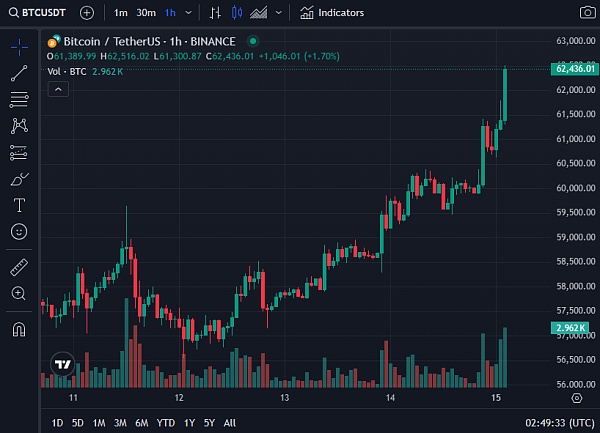Viewport: 600px width, 433px height.
Task: Set range to 5Y
Action: [x=209, y=423]
